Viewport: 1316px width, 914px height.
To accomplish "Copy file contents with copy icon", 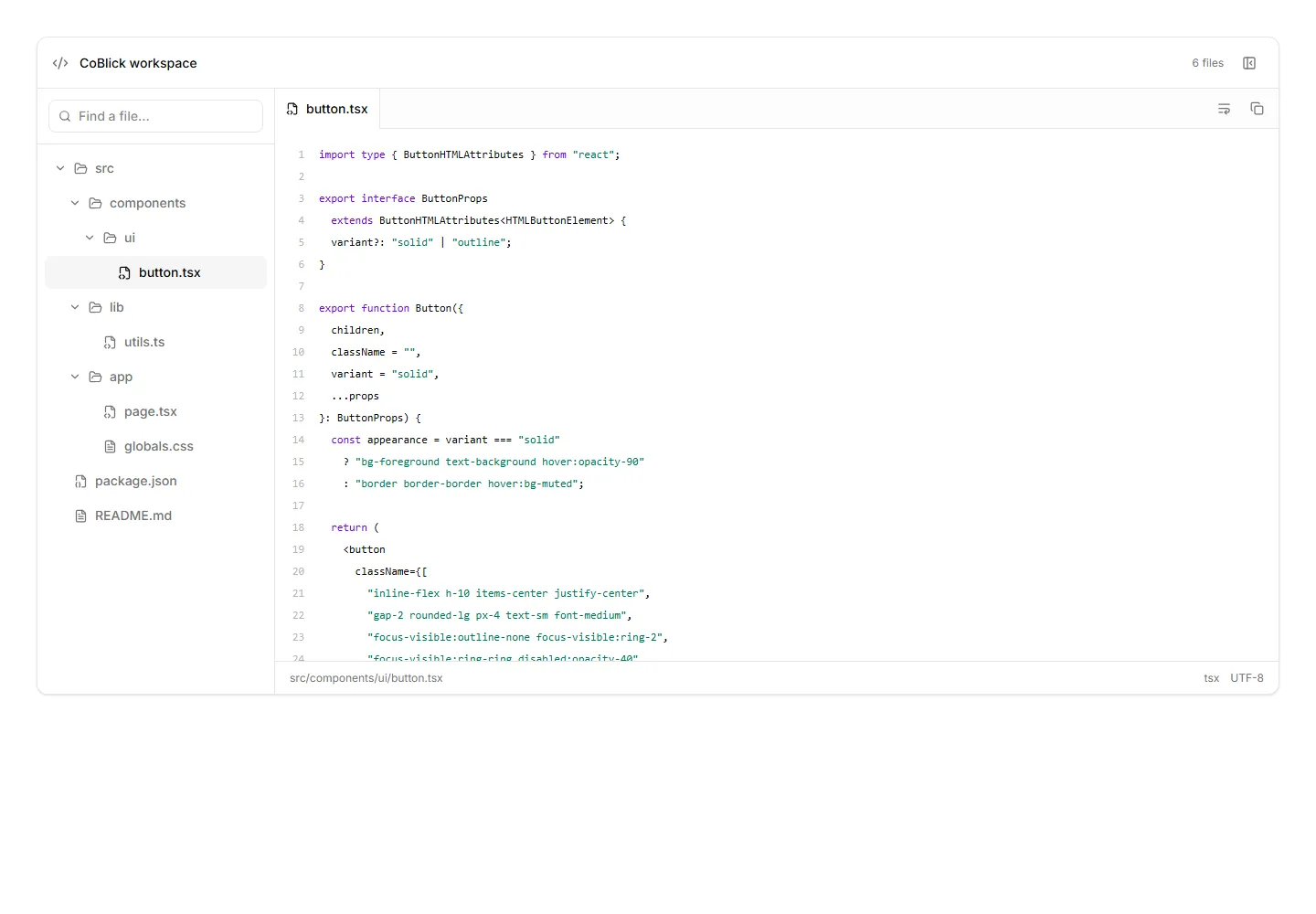I will click(1258, 109).
